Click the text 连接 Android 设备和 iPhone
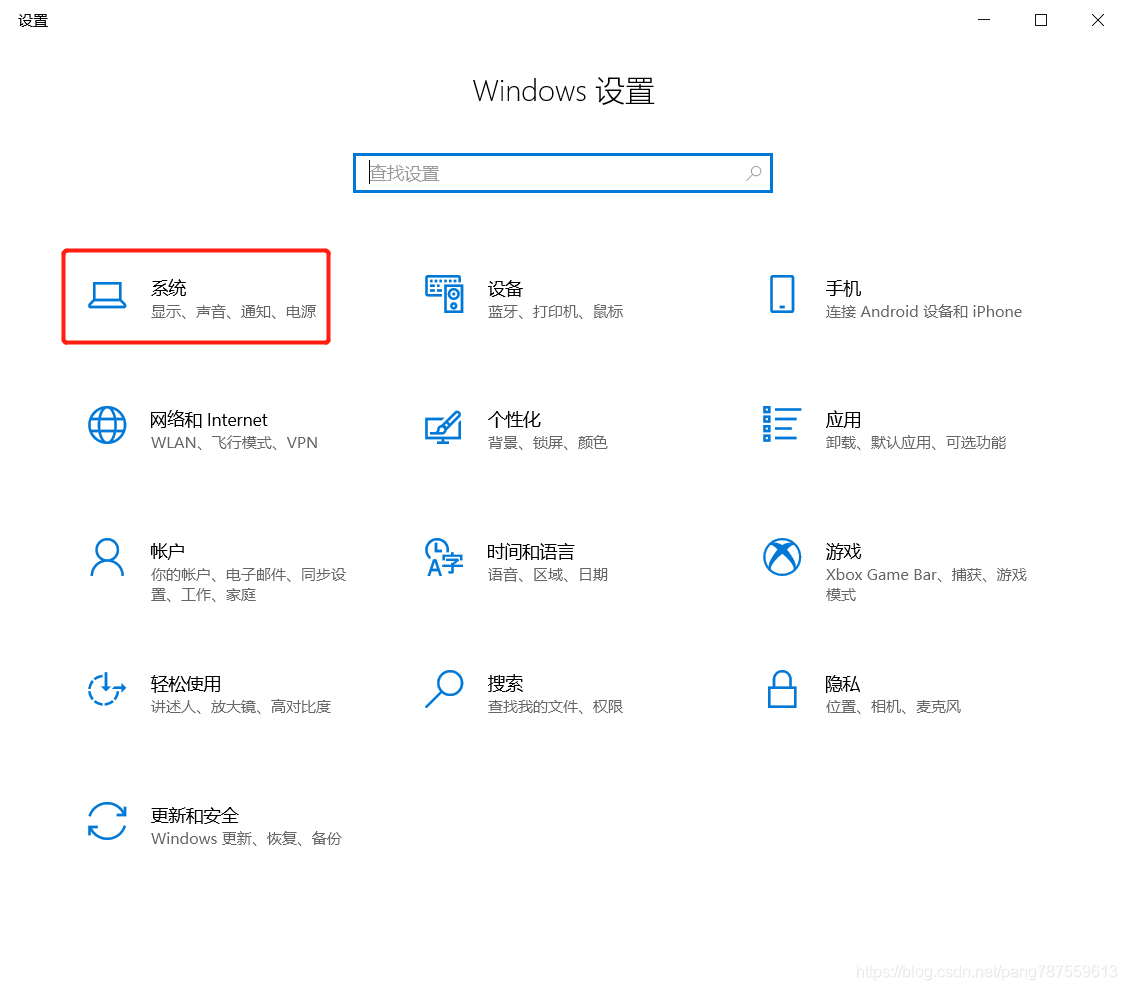Screen dimensions: 1127x990 pos(924,312)
